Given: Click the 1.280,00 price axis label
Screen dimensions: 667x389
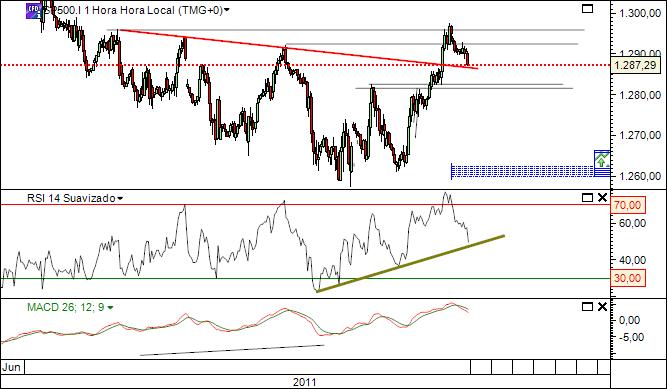Looking at the screenshot, I should click(x=641, y=95).
